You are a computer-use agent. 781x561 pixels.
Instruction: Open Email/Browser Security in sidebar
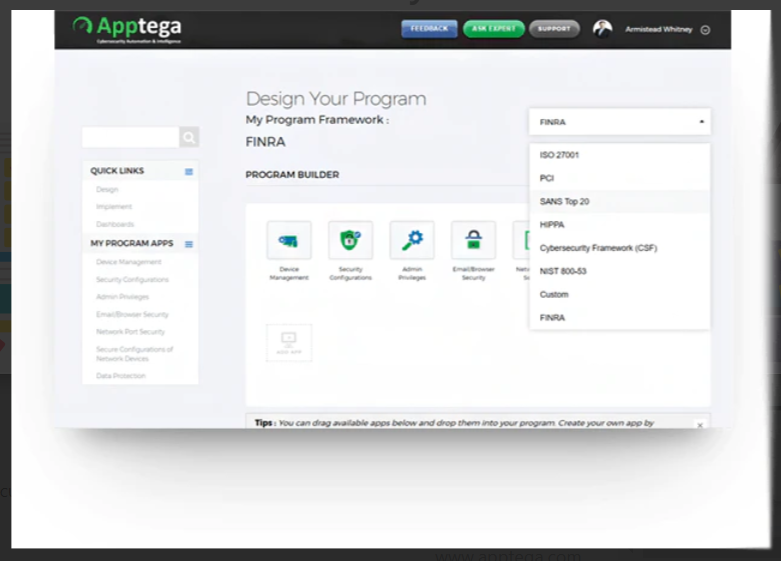click(x=132, y=314)
